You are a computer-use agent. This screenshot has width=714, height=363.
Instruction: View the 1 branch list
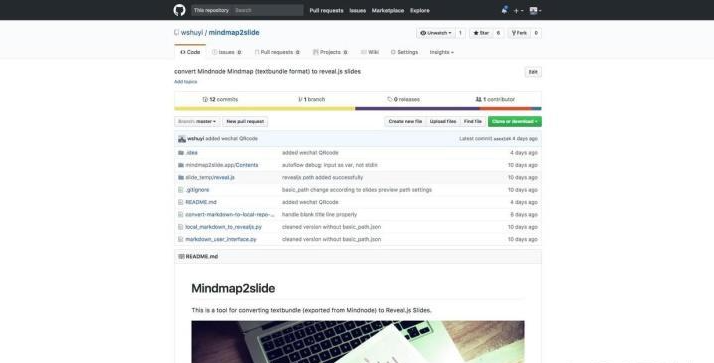coord(311,99)
